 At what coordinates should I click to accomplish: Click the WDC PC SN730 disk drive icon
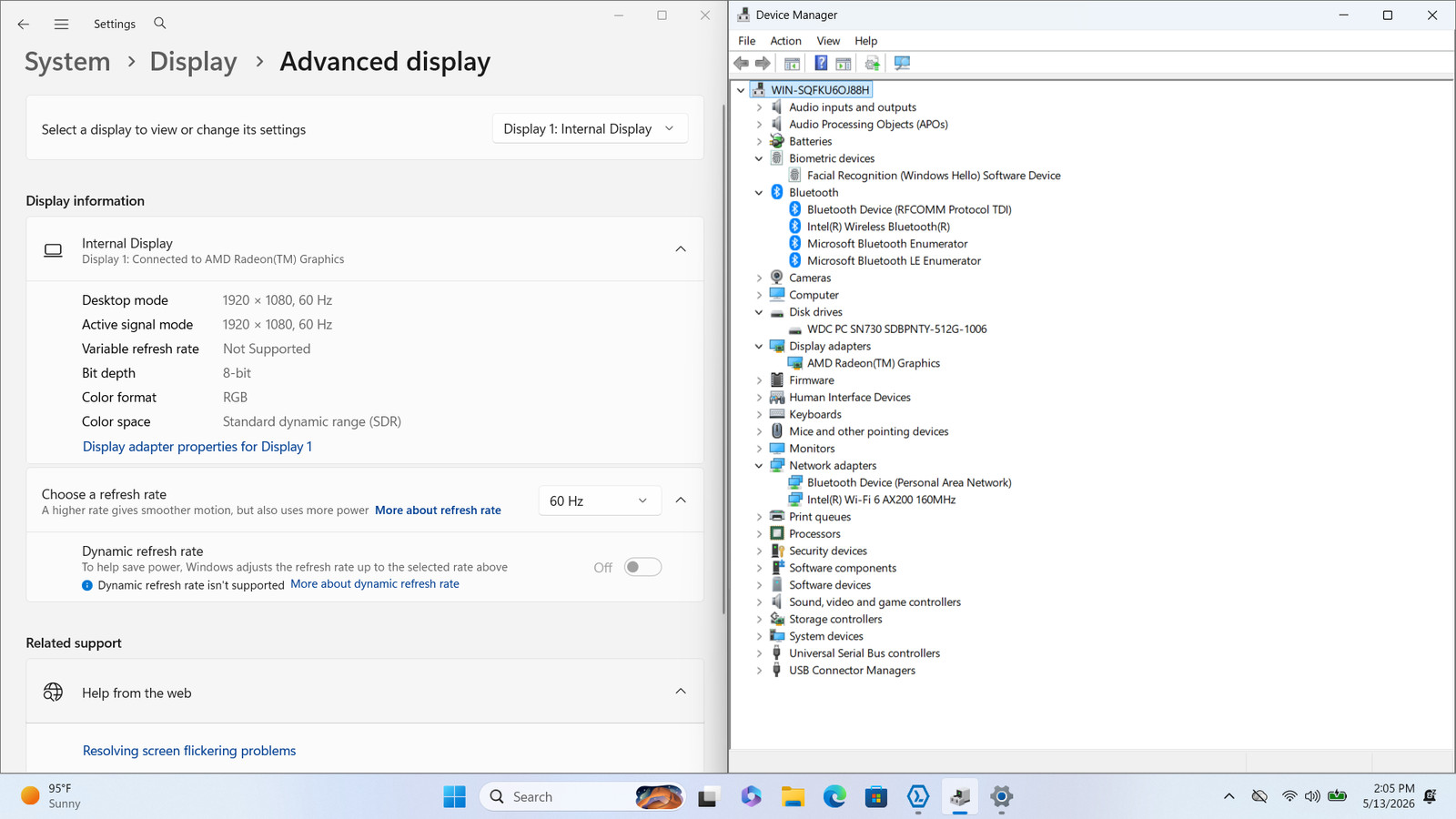(x=795, y=329)
